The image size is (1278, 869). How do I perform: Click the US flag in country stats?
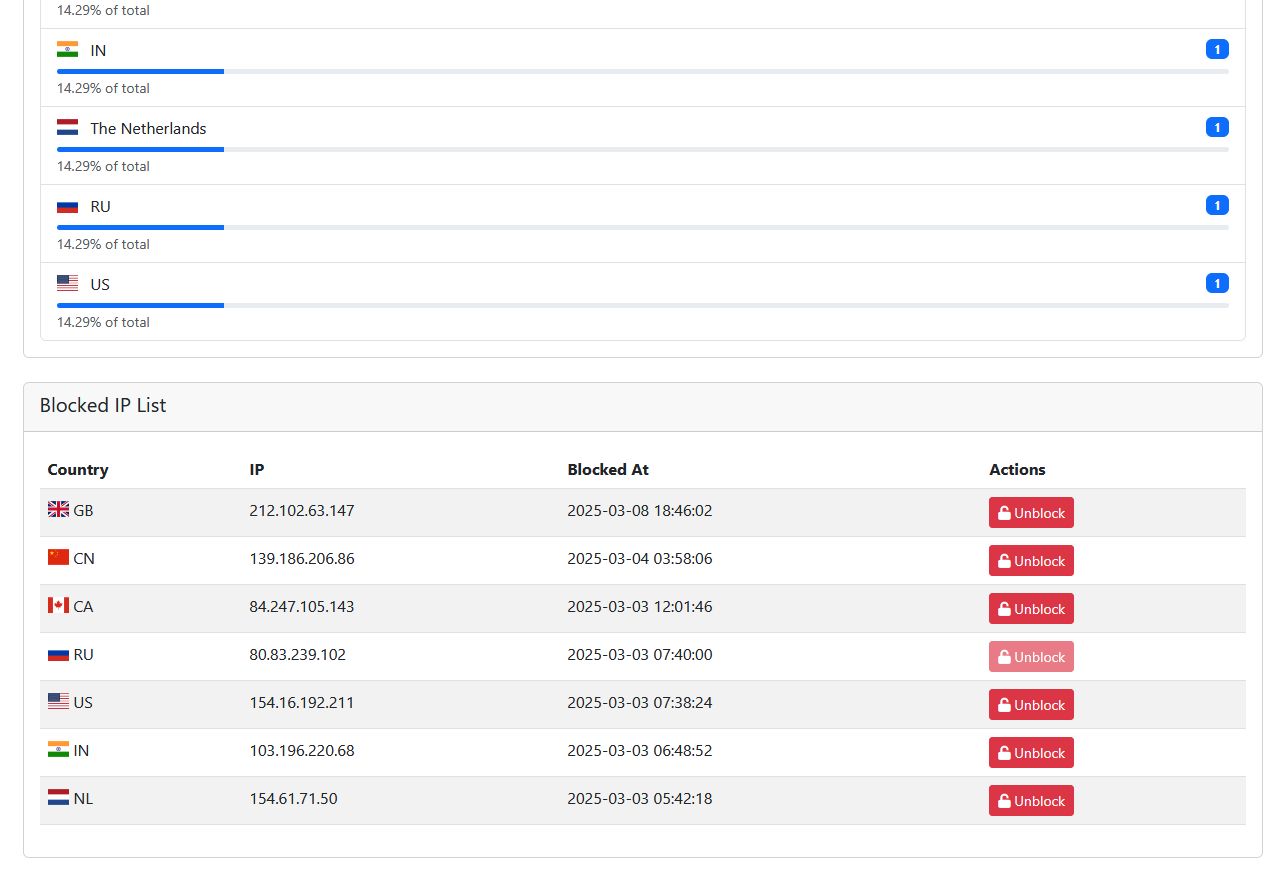pyautogui.click(x=67, y=284)
